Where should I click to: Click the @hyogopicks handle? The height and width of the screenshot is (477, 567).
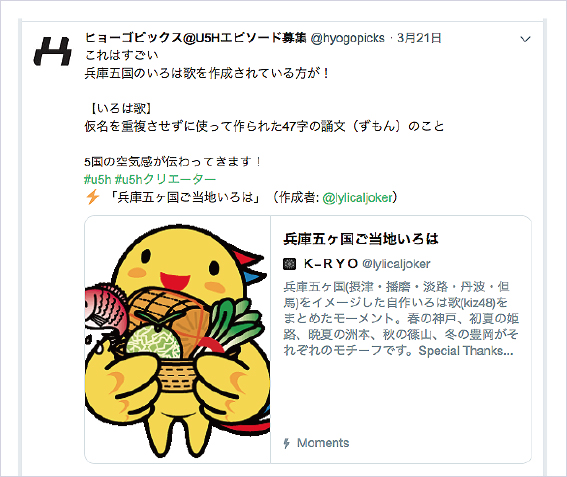click(x=348, y=38)
